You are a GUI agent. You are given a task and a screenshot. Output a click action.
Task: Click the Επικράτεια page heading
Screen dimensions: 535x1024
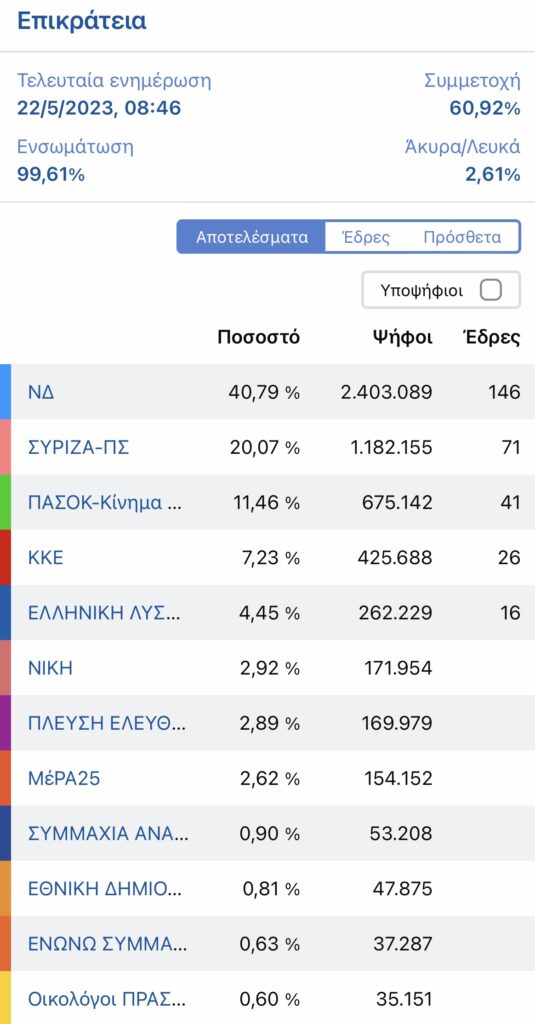[x=82, y=21]
